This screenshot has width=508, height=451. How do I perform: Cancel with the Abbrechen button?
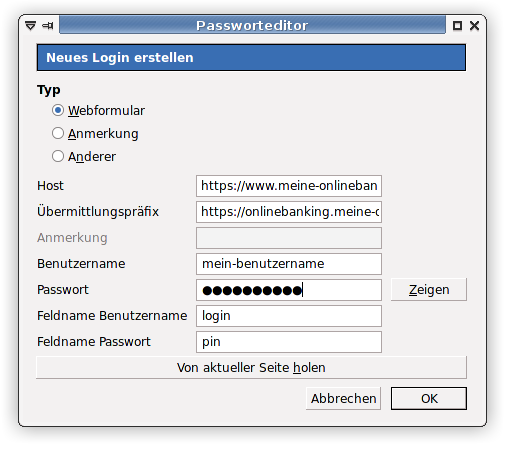tap(343, 398)
